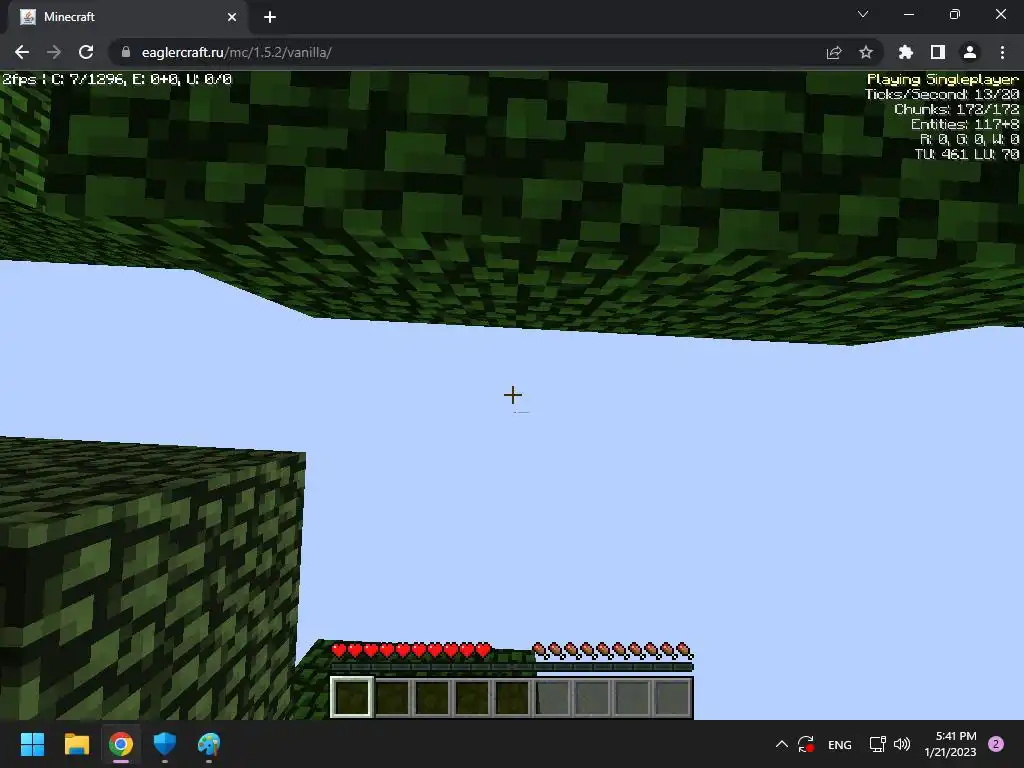Select the second hotbar slot
The height and width of the screenshot is (768, 1024).
point(392,697)
